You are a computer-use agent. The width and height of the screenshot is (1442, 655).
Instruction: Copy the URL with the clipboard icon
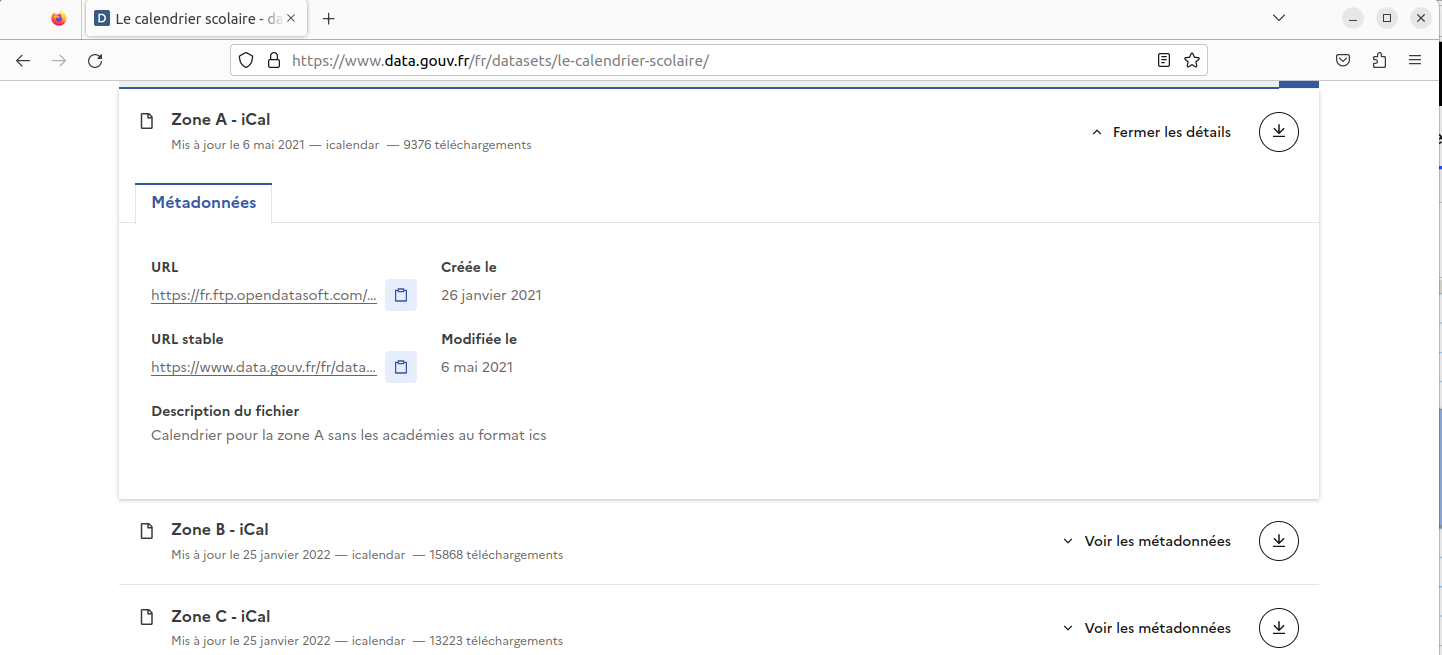(x=400, y=294)
